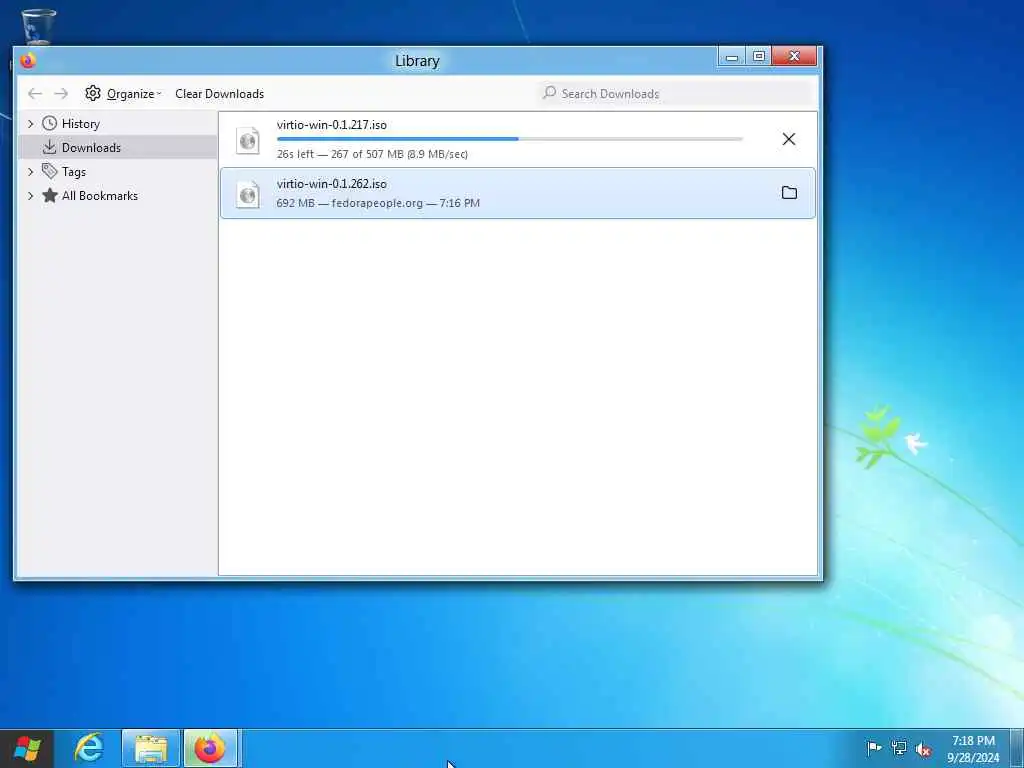Expand the All Bookmarks tree node
Image resolution: width=1024 pixels, height=768 pixels.
31,196
